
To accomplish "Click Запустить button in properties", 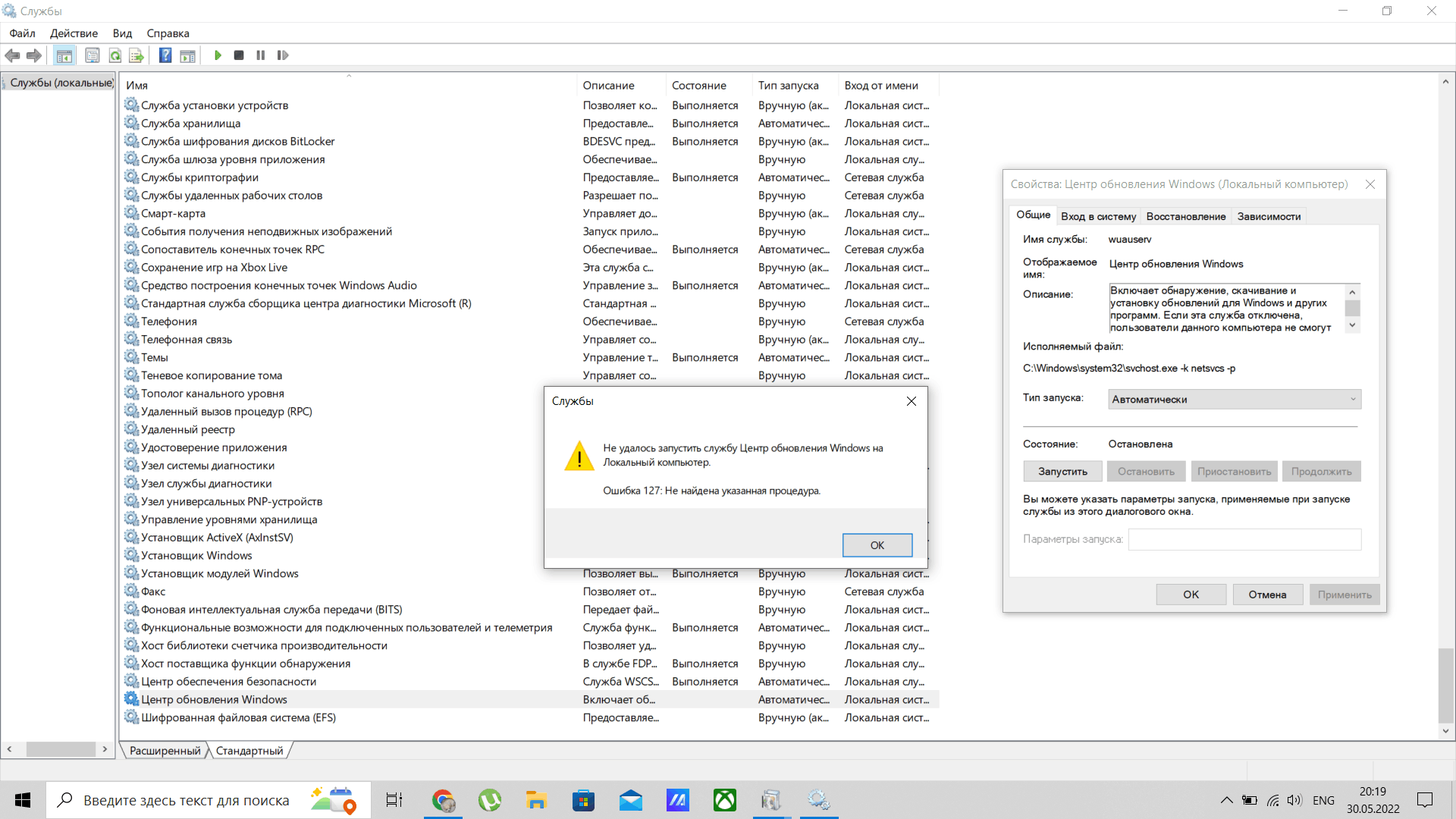I will pos(1062,472).
